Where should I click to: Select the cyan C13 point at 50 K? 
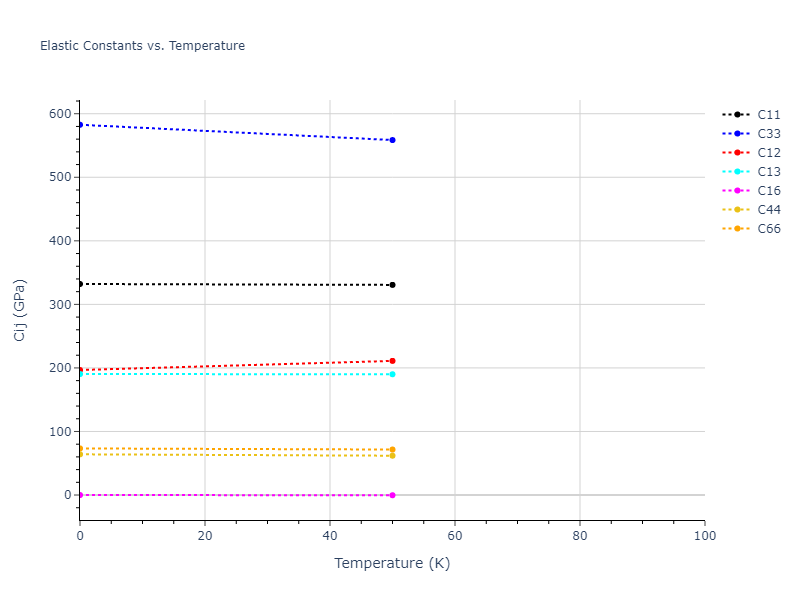pos(392,374)
